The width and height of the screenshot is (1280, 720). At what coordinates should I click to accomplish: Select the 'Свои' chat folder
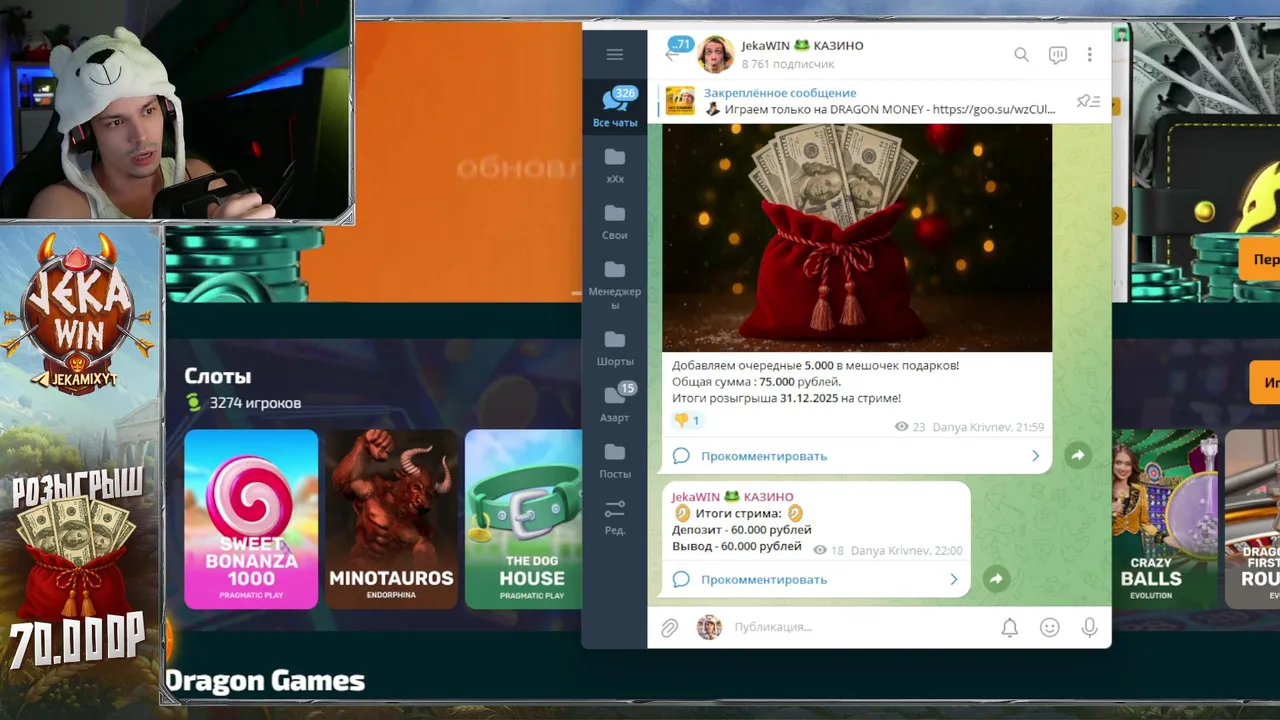click(x=615, y=222)
